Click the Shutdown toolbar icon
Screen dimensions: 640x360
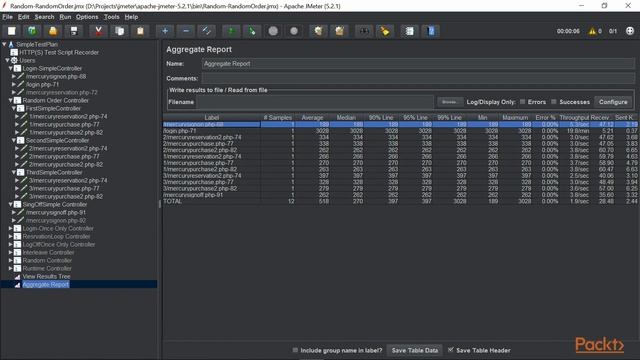pyautogui.click(x=294, y=31)
